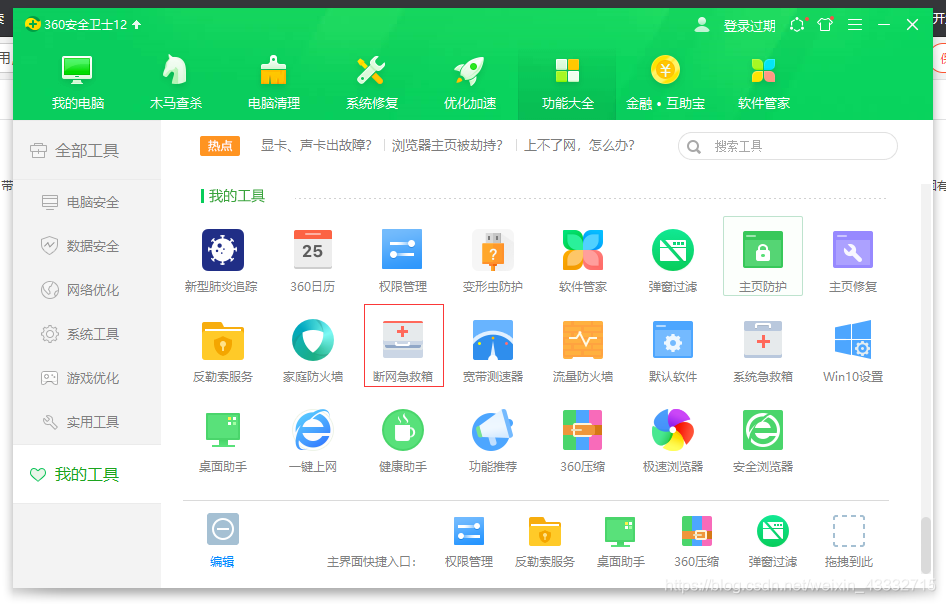Image resolution: width=946 pixels, height=604 pixels.
Task: Switch to the 系统修复 tab
Action: pyautogui.click(x=372, y=83)
